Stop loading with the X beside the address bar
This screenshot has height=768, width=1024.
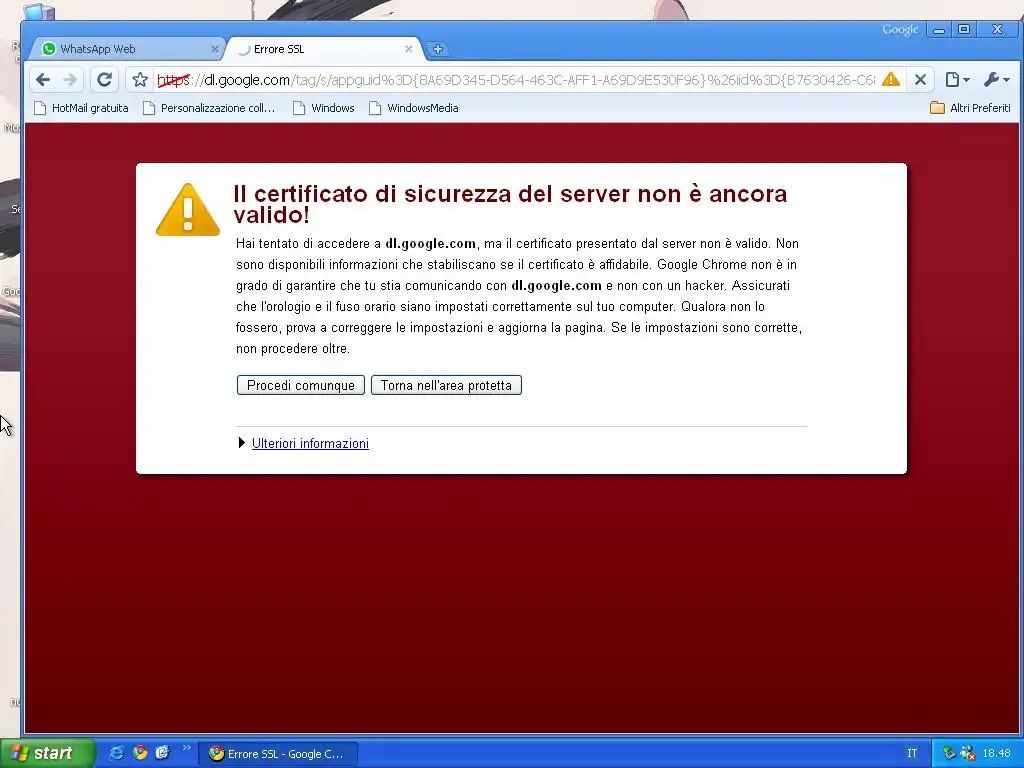point(920,80)
